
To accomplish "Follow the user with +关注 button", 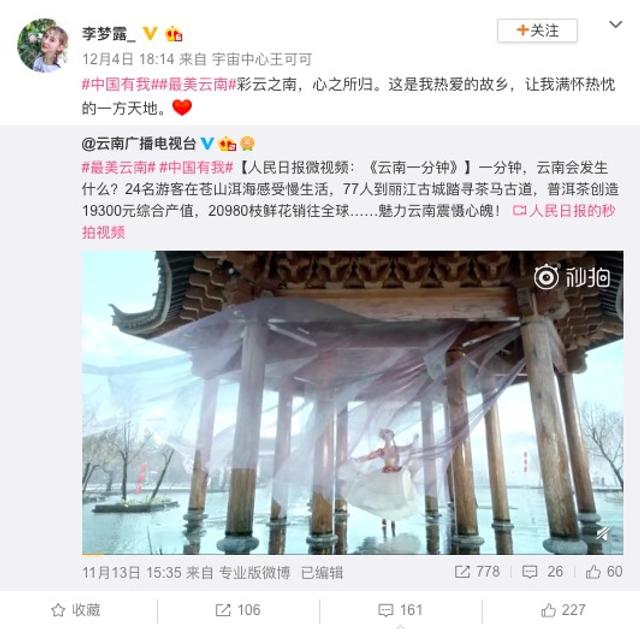I will click(537, 31).
